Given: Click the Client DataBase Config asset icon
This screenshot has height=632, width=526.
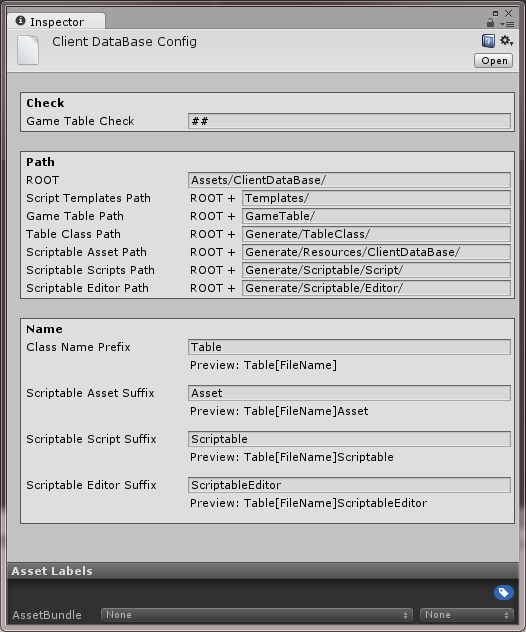Looking at the screenshot, I should [x=28, y=50].
